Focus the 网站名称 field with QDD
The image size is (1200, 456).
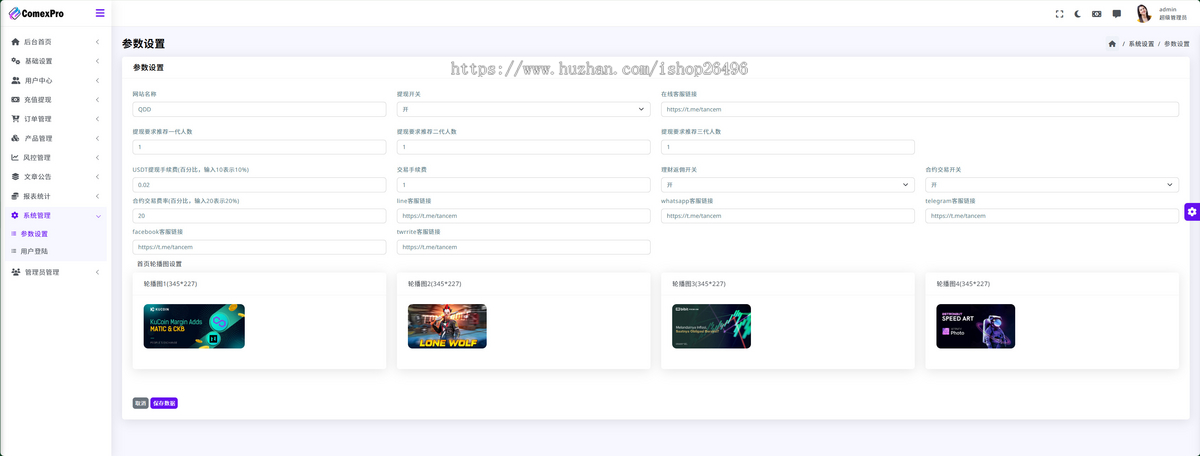tap(259, 109)
